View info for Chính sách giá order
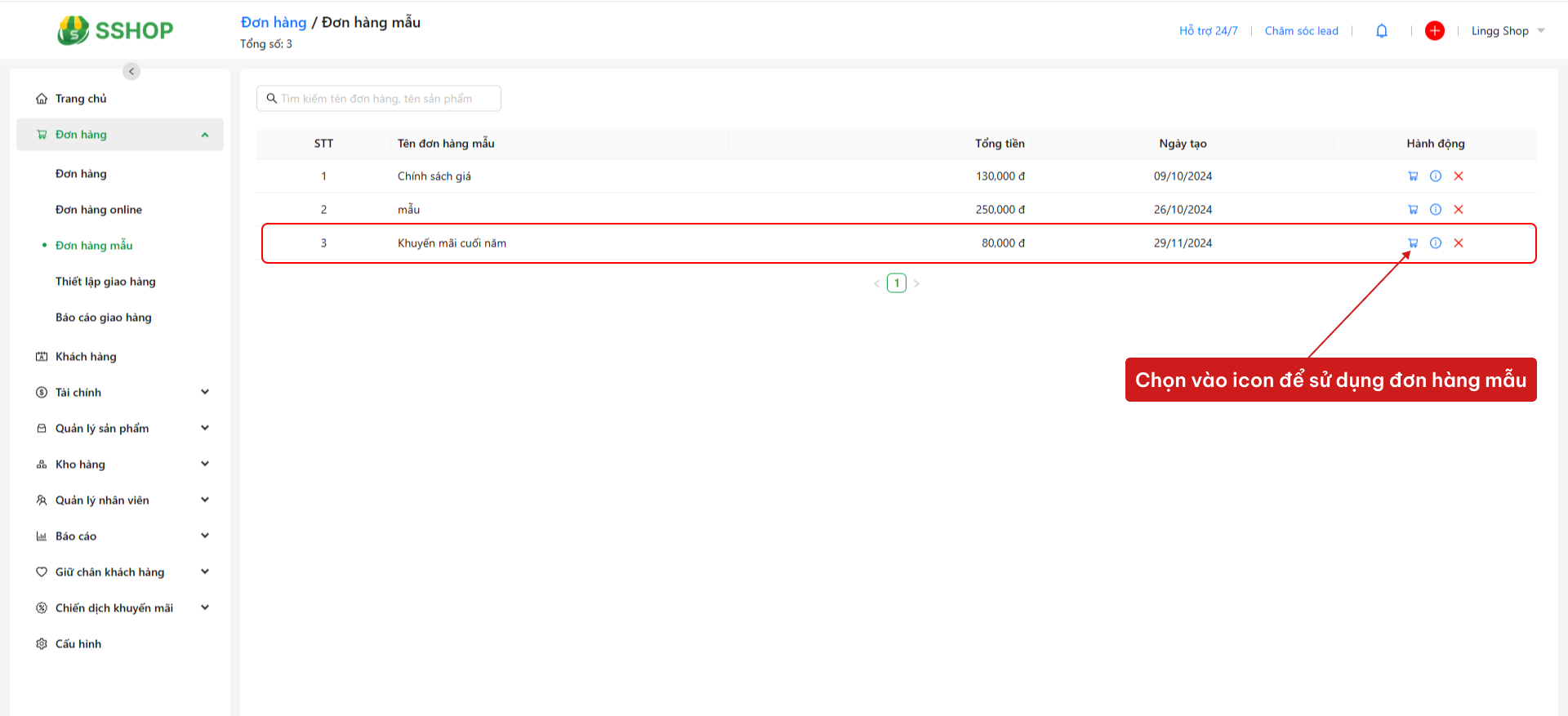 [x=1436, y=176]
